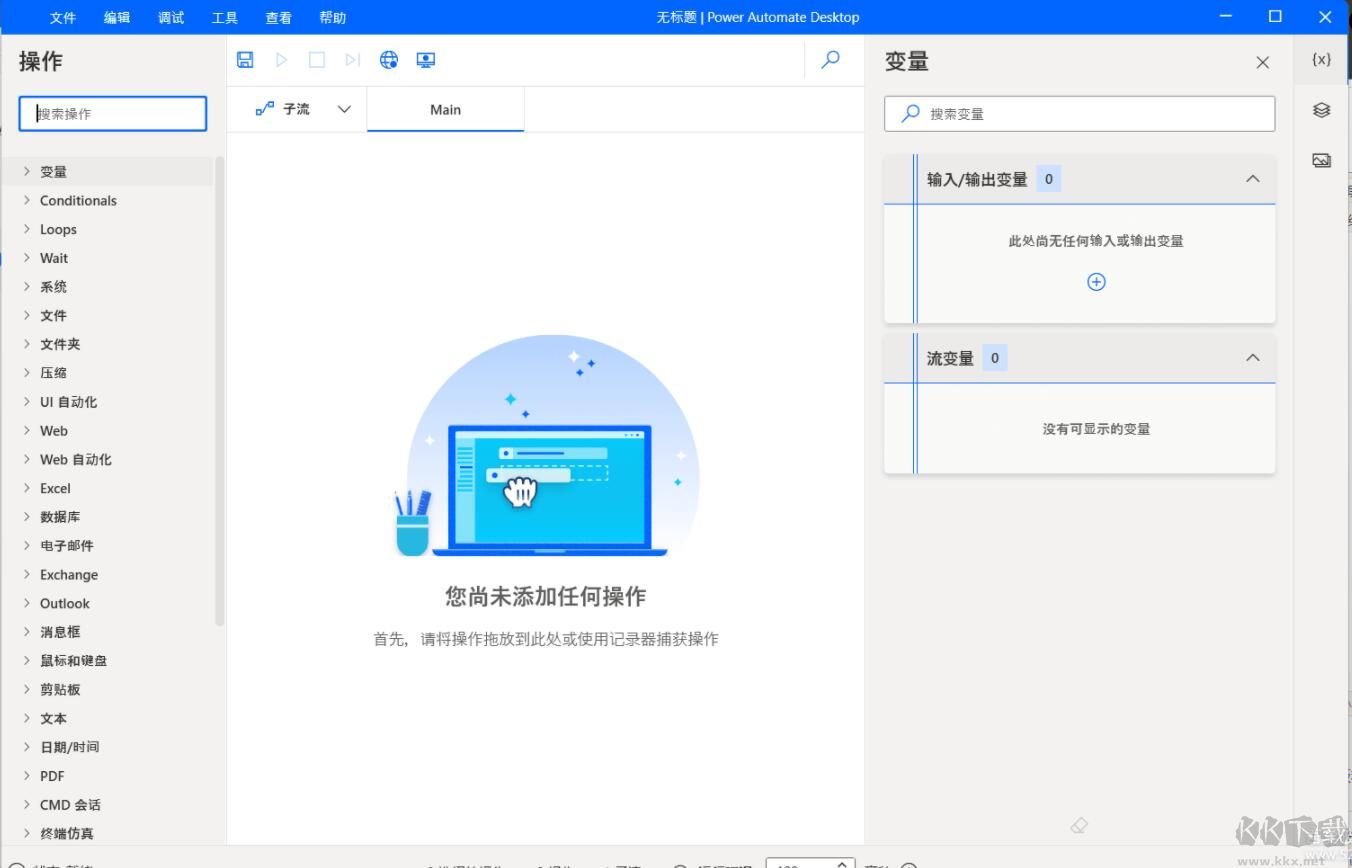Viewport: 1352px width, 868px height.
Task: Launch the Web recorder
Action: [389, 59]
